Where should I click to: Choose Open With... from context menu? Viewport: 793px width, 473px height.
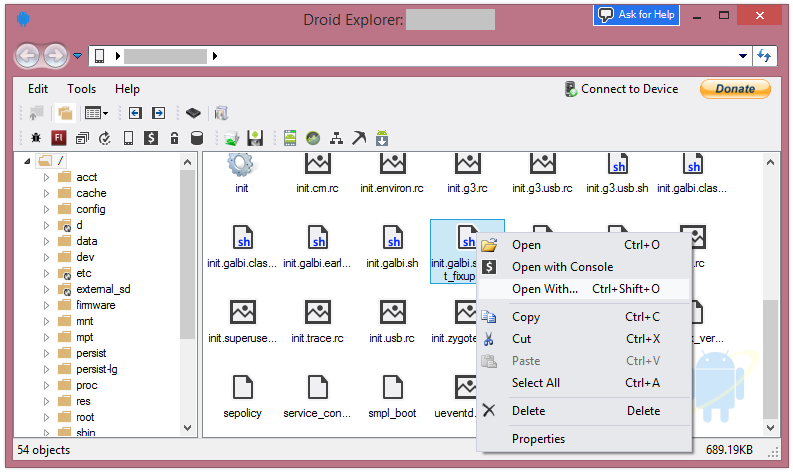(584, 289)
